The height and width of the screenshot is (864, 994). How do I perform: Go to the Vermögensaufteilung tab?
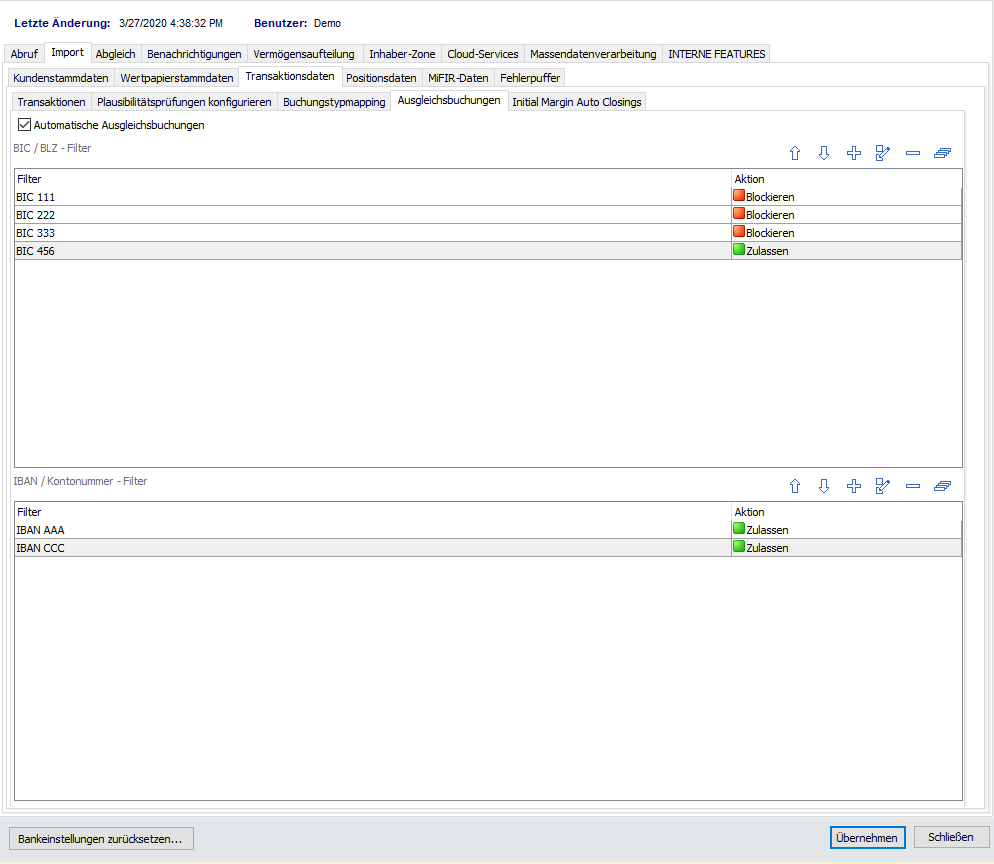(x=304, y=54)
